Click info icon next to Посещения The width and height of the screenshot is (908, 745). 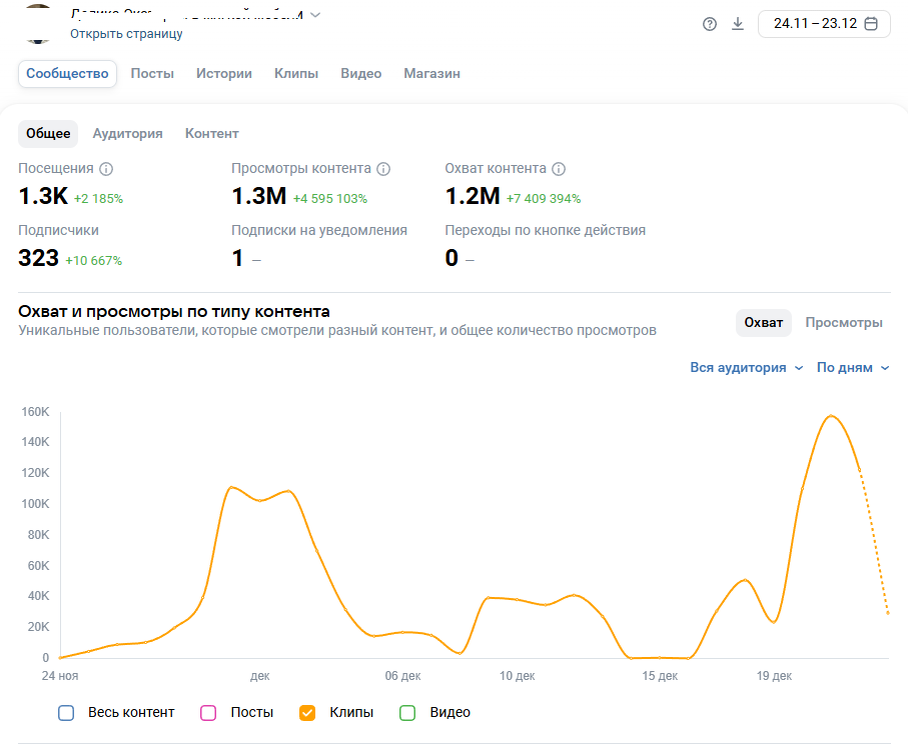click(106, 168)
